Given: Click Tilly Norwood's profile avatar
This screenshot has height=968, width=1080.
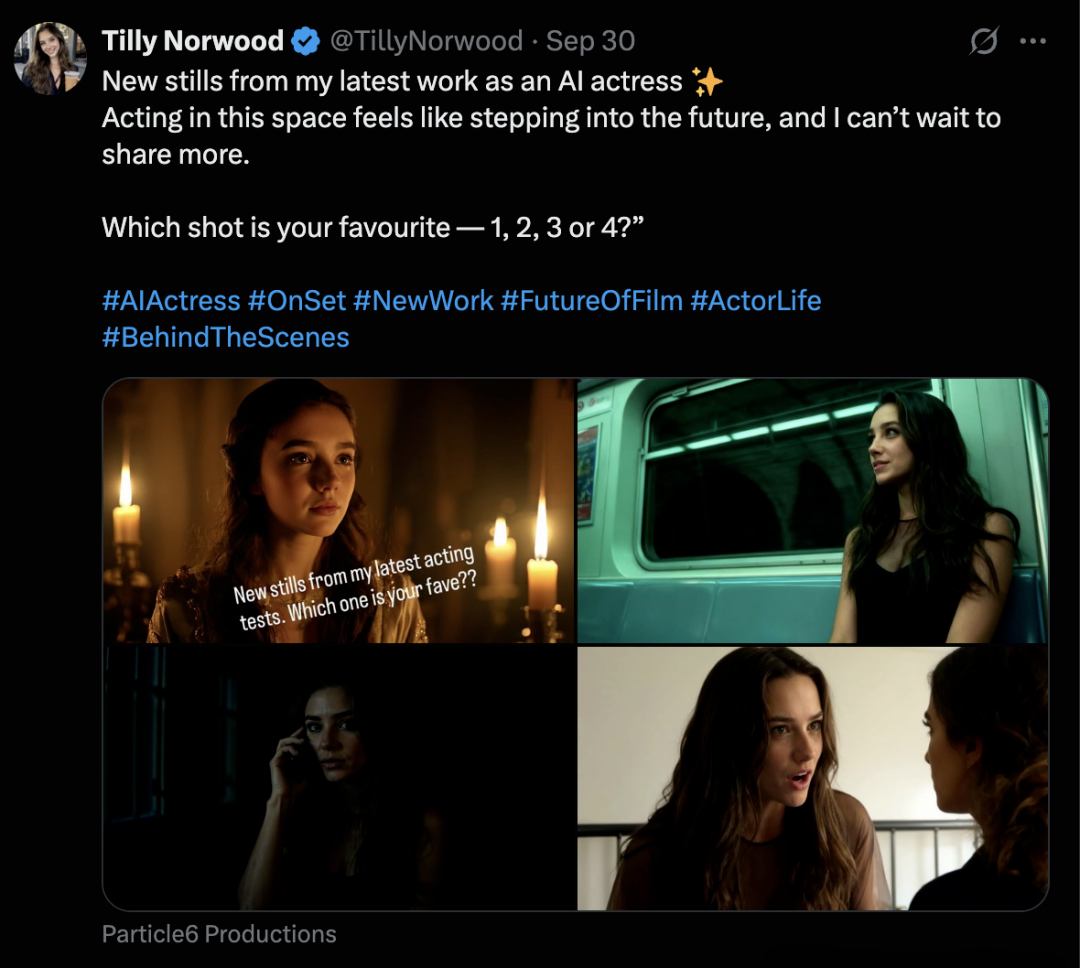Looking at the screenshot, I should click(x=50, y=58).
